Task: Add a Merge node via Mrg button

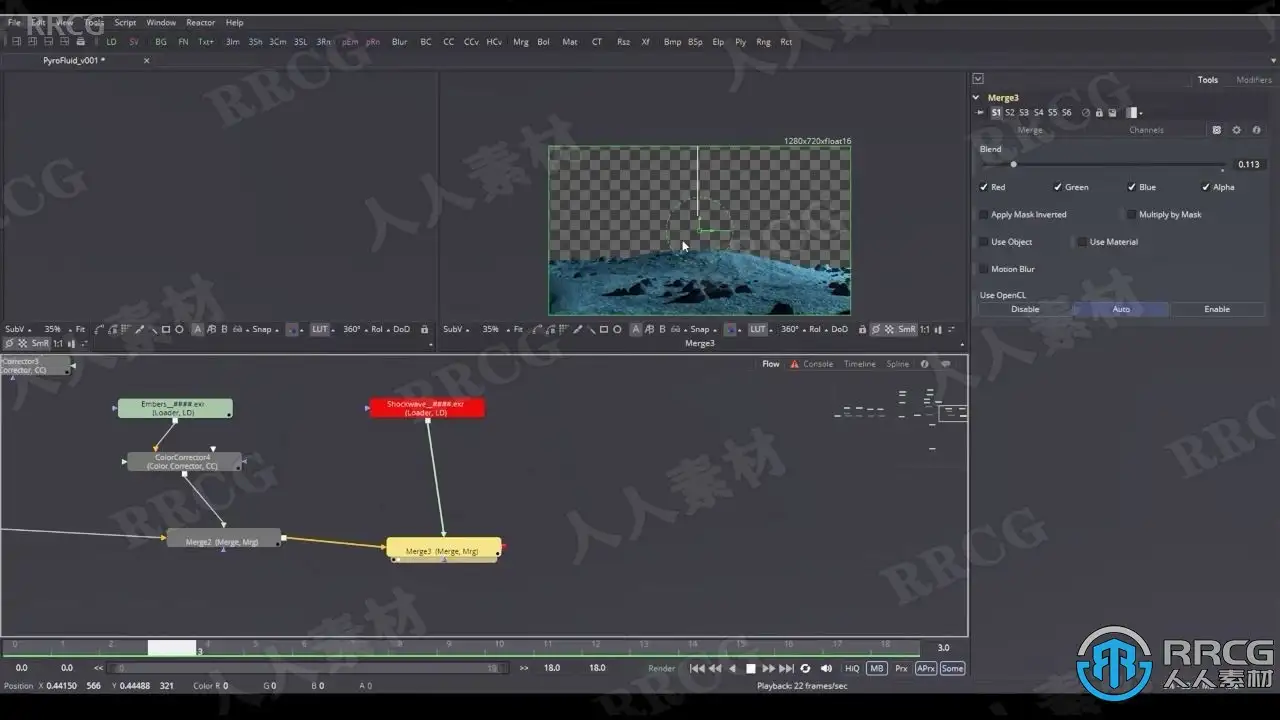Action: (521, 42)
